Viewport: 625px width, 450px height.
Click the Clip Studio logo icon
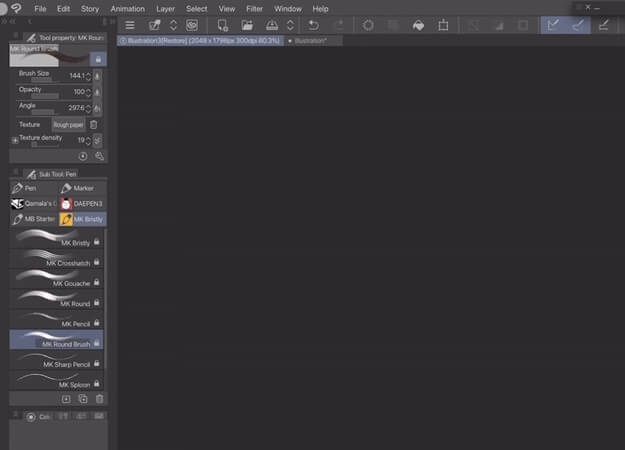point(15,8)
